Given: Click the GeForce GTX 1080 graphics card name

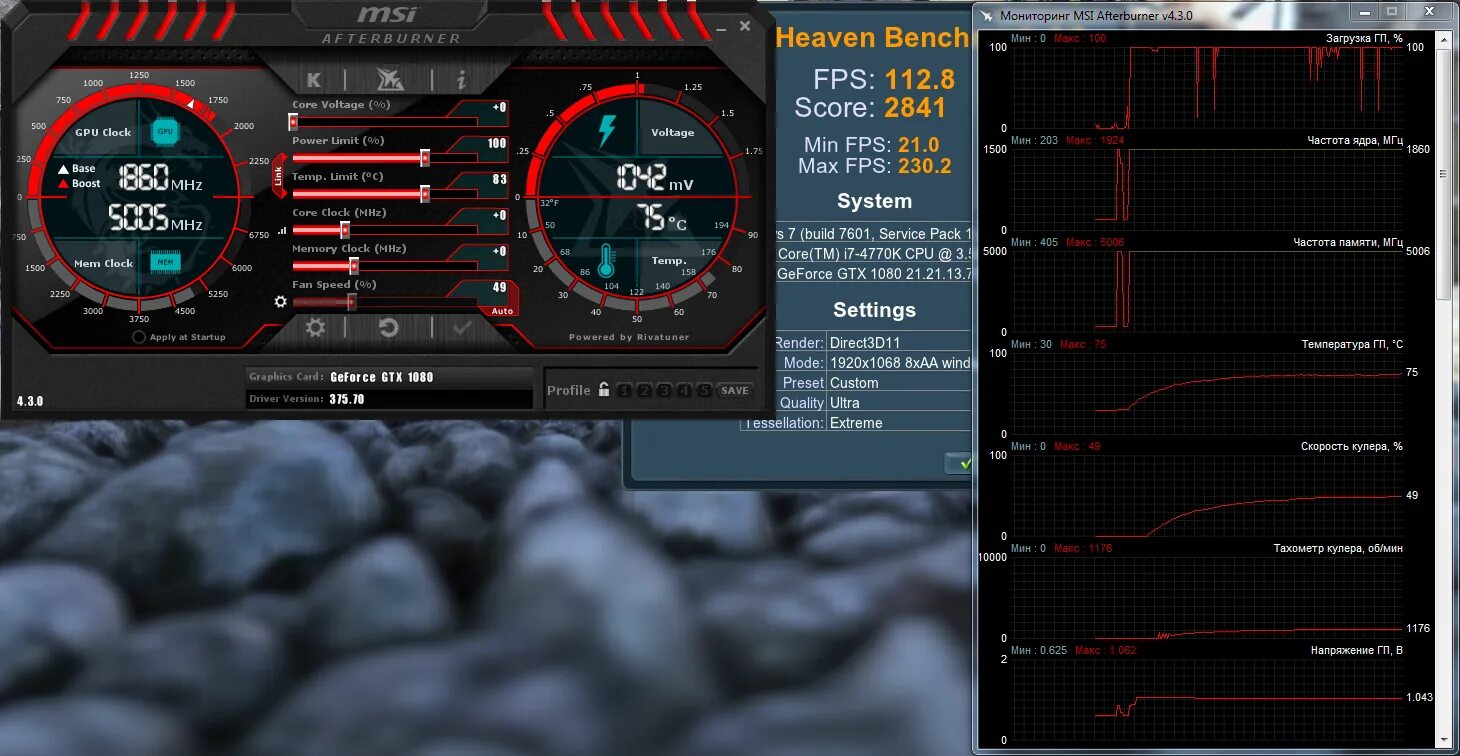Looking at the screenshot, I should click(382, 377).
